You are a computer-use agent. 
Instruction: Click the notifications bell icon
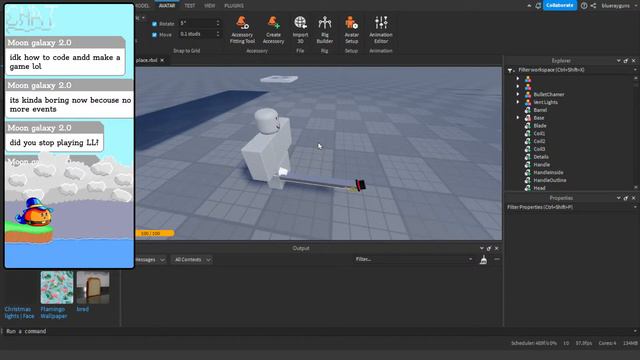coord(538,6)
